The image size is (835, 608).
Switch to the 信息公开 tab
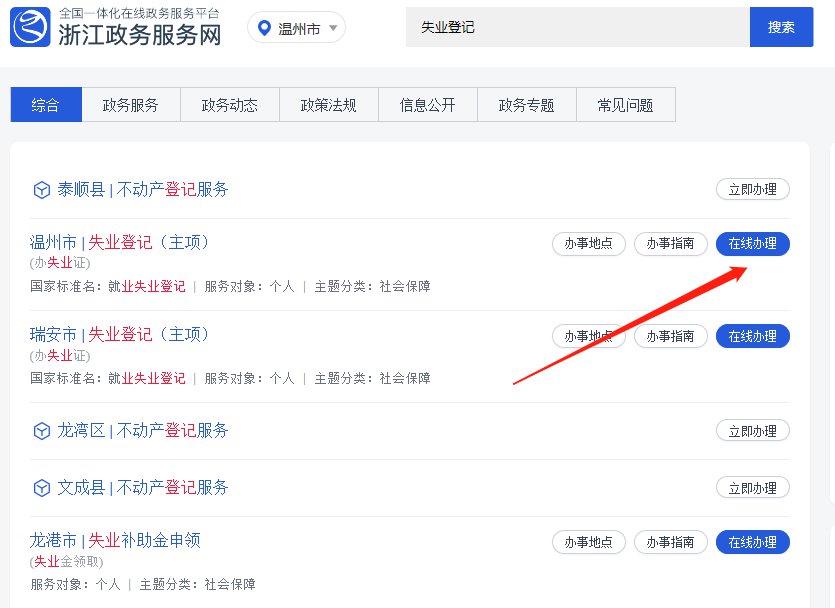[427, 105]
